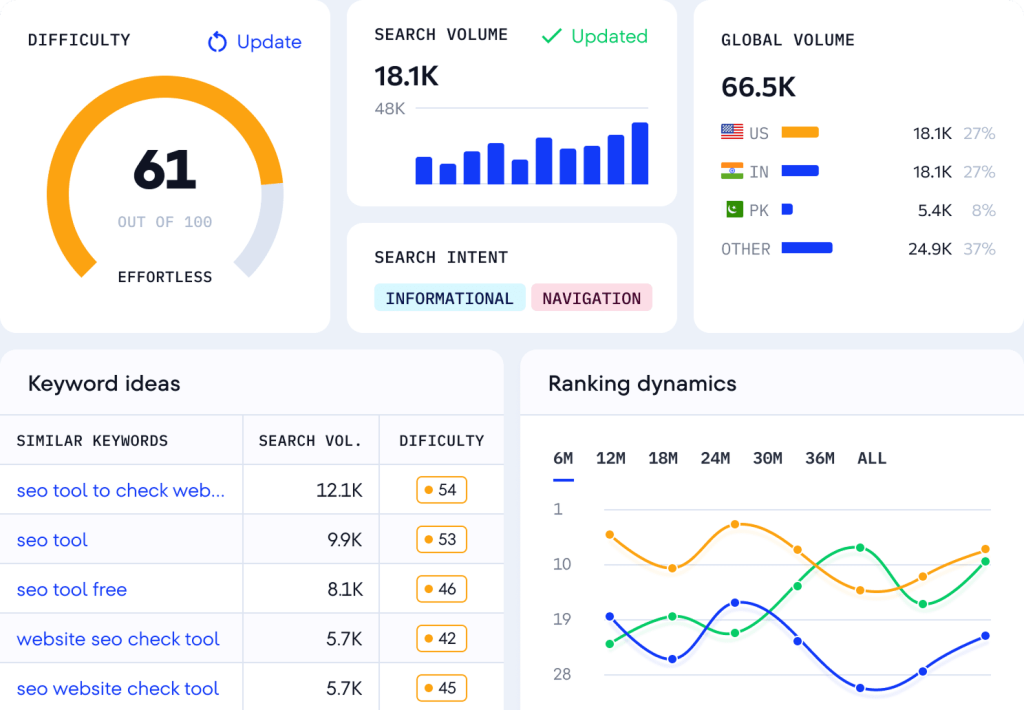Click the 'seo tool to check web...' link
The width and height of the screenshot is (1024, 710).
pyautogui.click(x=120, y=490)
